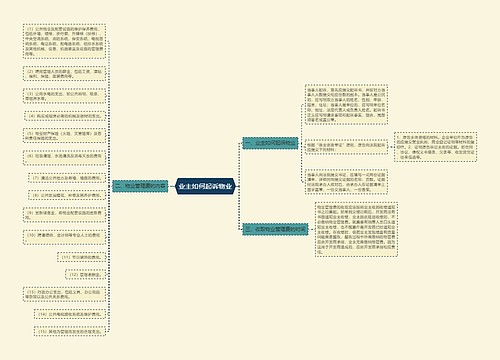Select the node beginning 根据"谁主张谁举证"

(346, 147)
